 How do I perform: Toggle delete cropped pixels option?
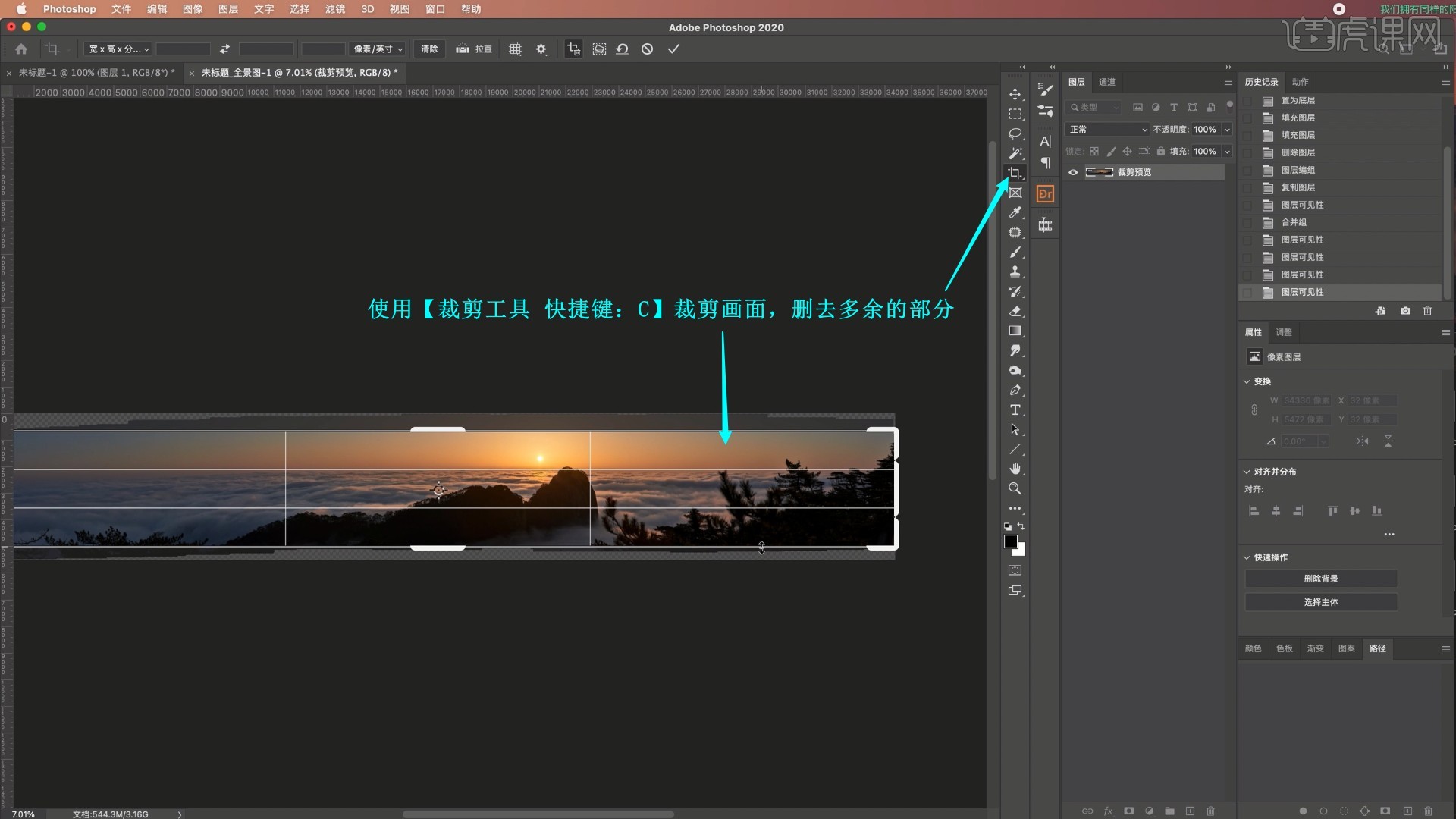point(573,49)
